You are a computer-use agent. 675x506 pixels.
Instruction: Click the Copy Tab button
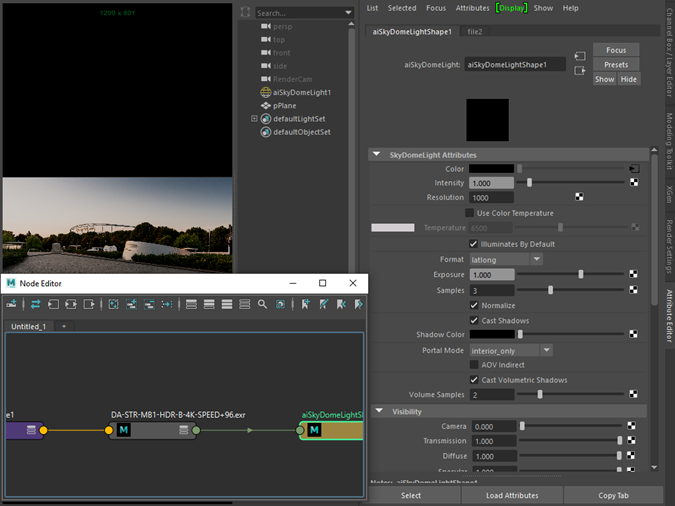click(613, 496)
